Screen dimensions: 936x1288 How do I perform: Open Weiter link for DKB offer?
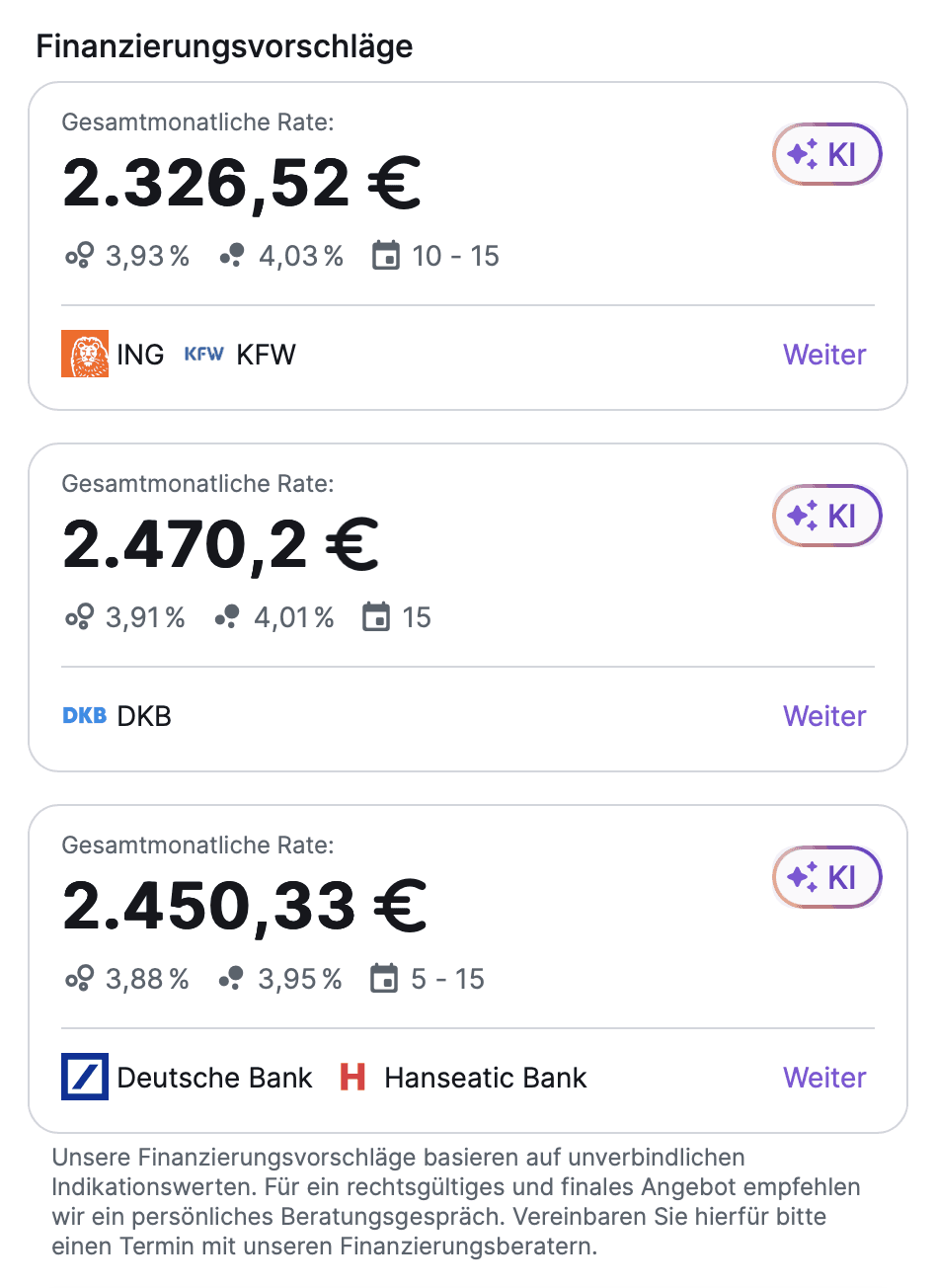pos(824,716)
